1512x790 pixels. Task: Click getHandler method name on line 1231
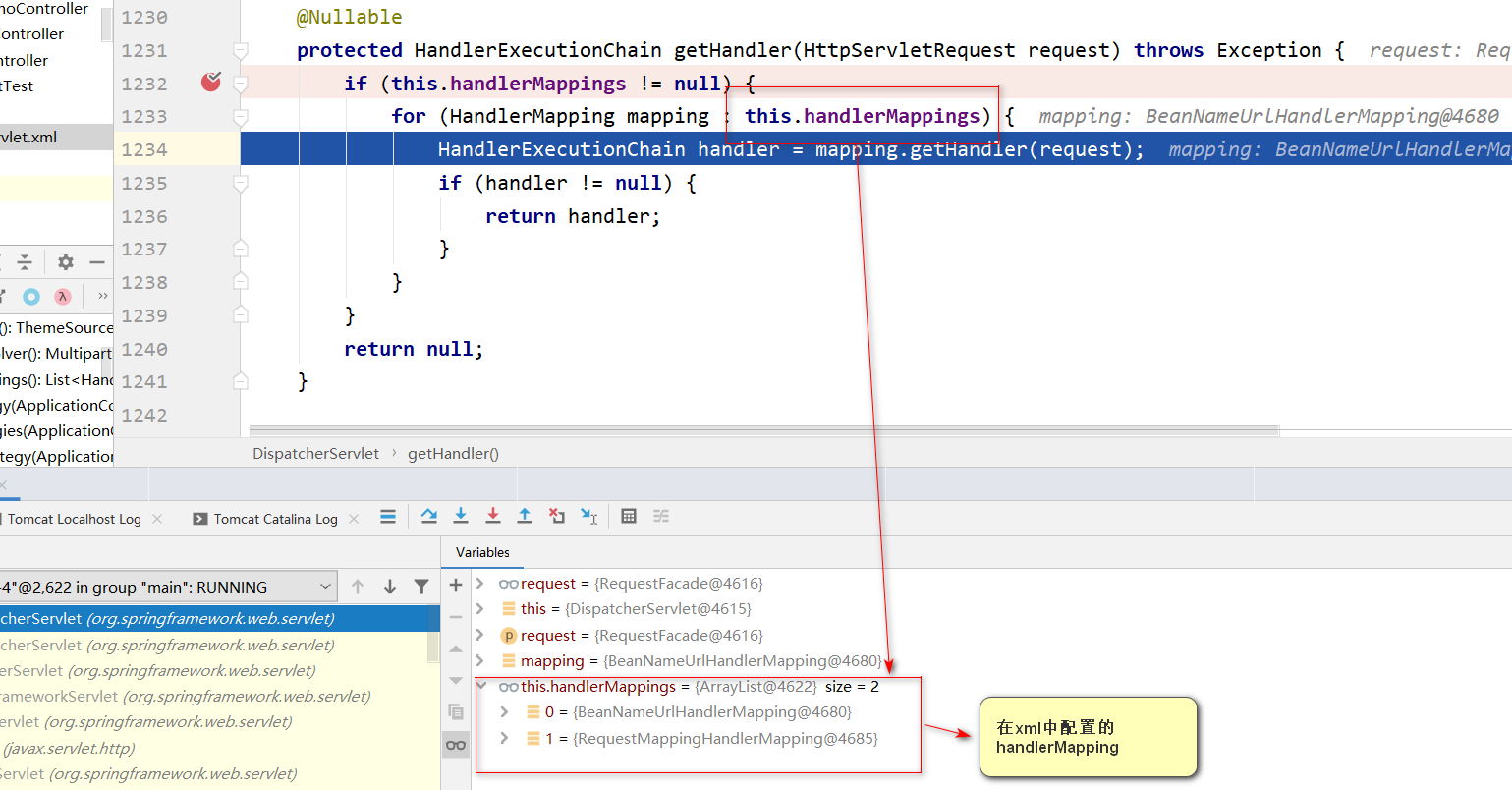point(732,50)
